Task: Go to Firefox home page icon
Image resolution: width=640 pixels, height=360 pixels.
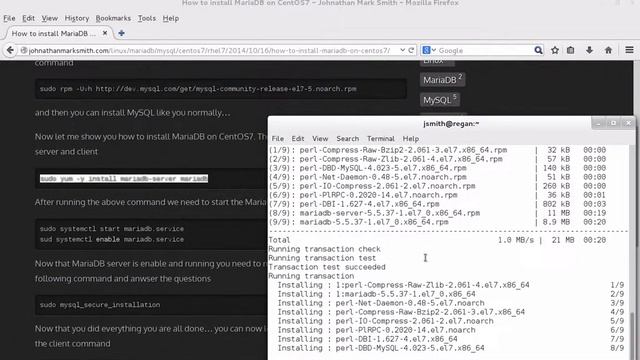Action: point(608,50)
